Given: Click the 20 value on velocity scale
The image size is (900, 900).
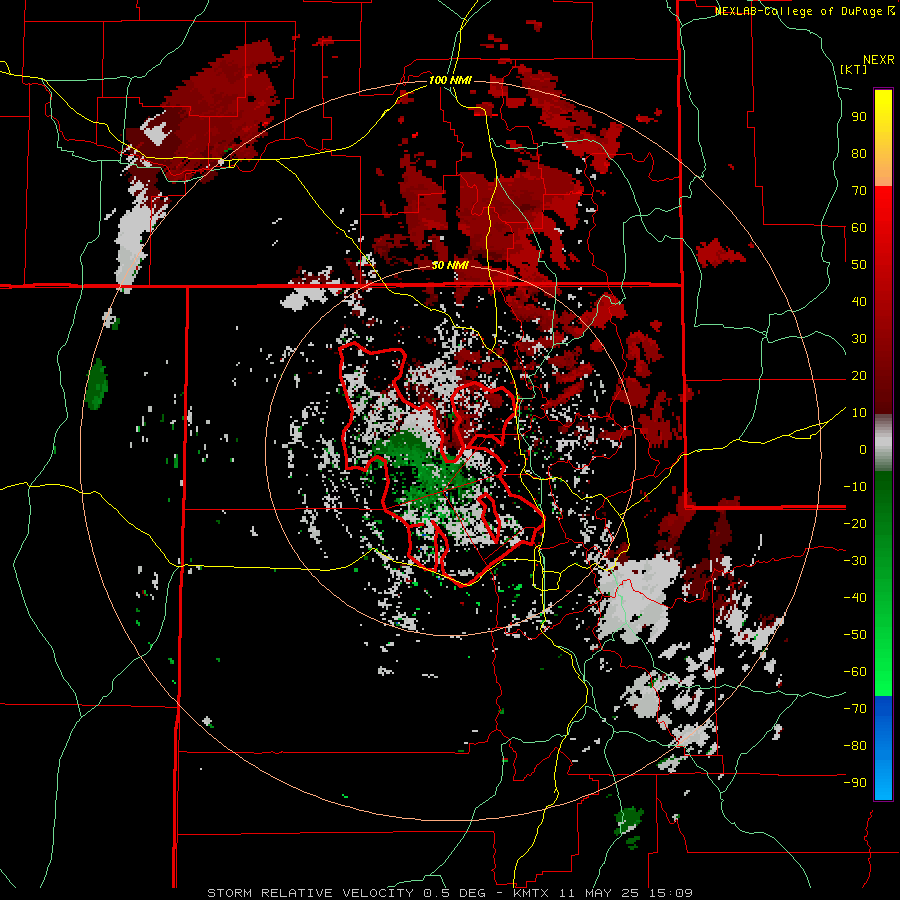Looking at the screenshot, I should (x=859, y=375).
